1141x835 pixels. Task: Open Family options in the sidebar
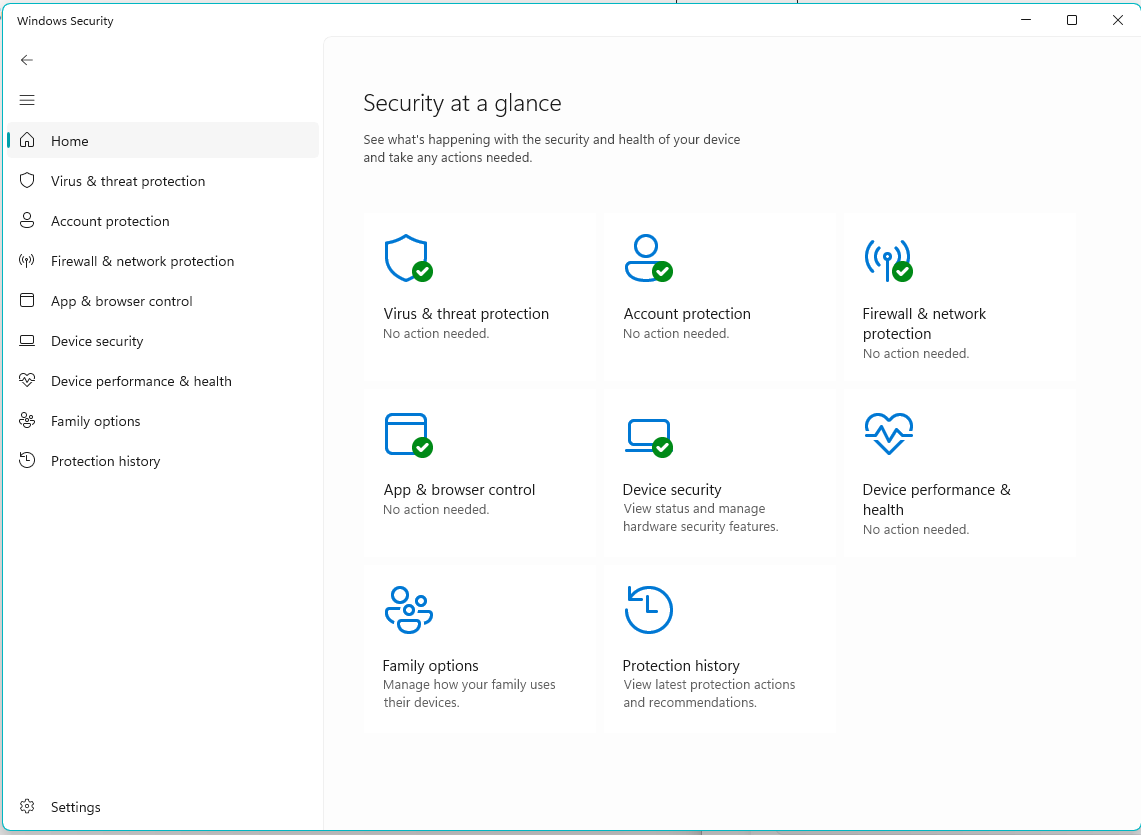(x=163, y=421)
